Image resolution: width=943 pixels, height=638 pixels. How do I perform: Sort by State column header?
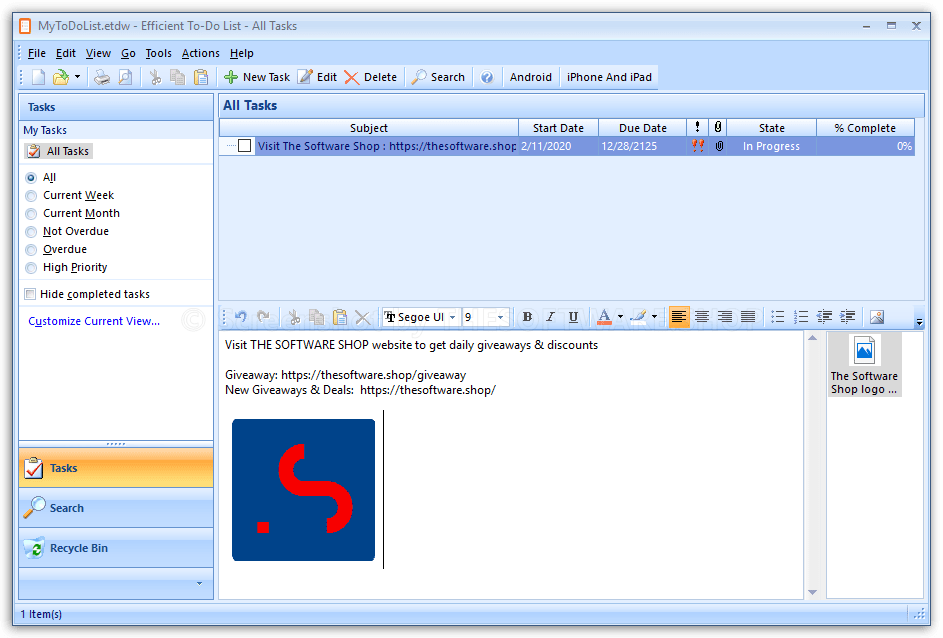point(772,128)
